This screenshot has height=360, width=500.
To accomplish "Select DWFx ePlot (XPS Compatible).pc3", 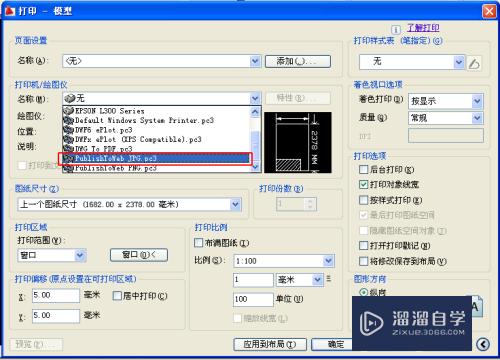I will [156, 139].
